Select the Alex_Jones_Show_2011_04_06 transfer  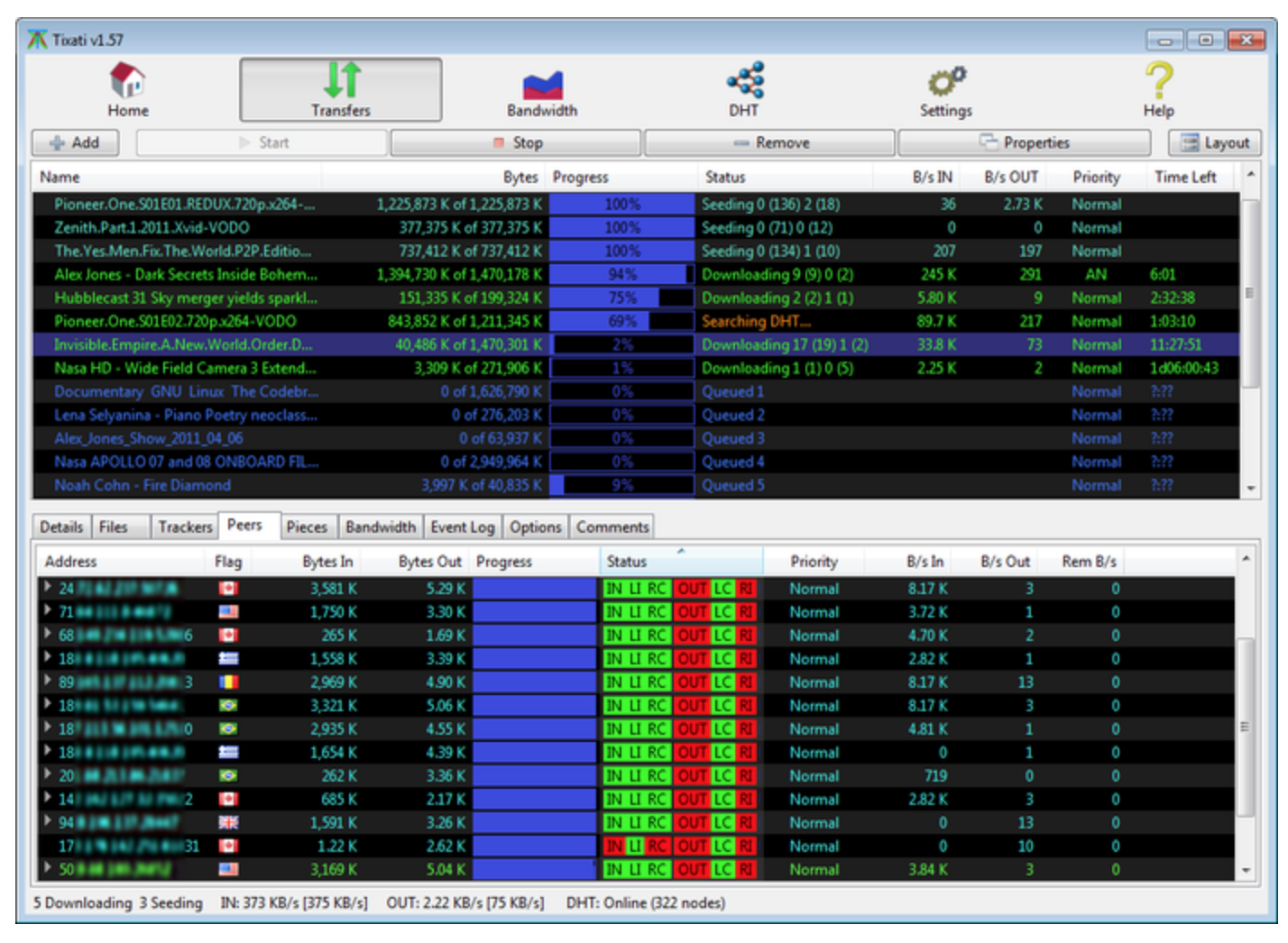click(x=636, y=438)
